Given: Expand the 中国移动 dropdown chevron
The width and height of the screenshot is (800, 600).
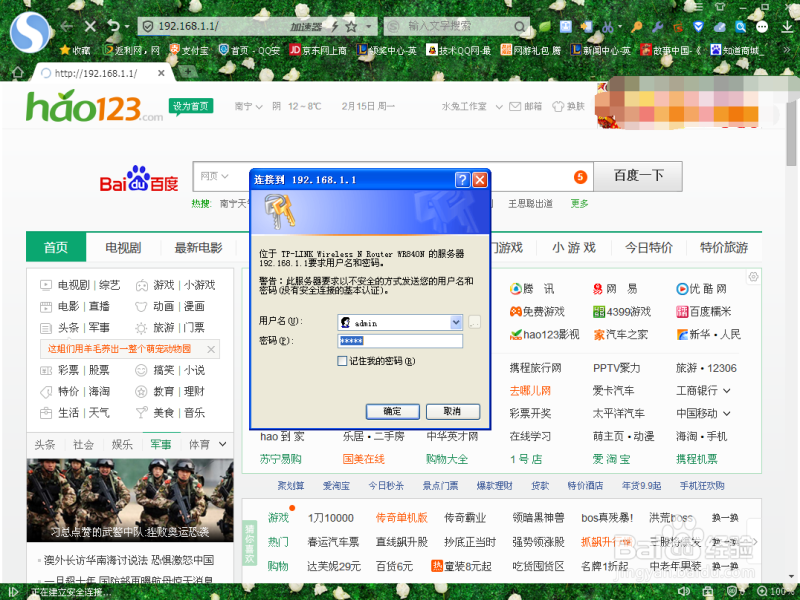Looking at the screenshot, I should tap(727, 413).
